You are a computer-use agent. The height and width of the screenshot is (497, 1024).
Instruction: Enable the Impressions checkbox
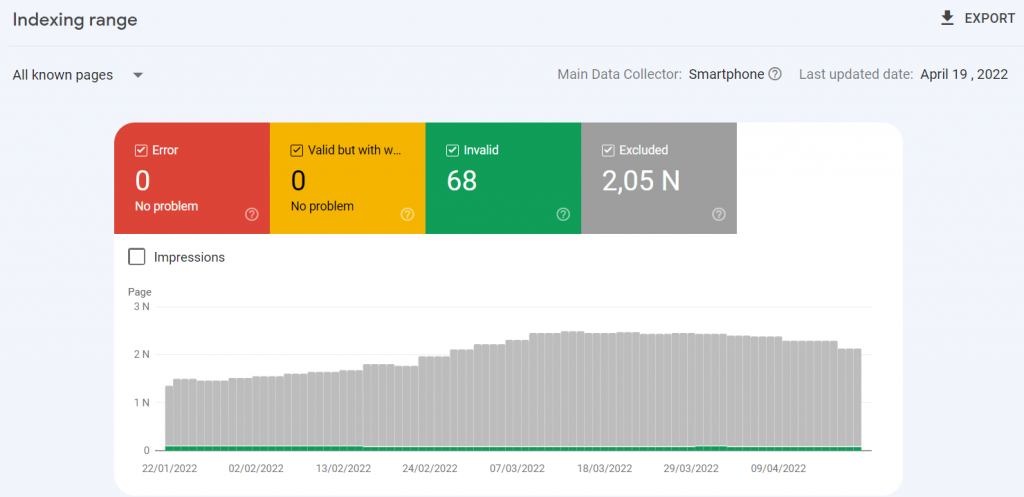click(x=136, y=257)
